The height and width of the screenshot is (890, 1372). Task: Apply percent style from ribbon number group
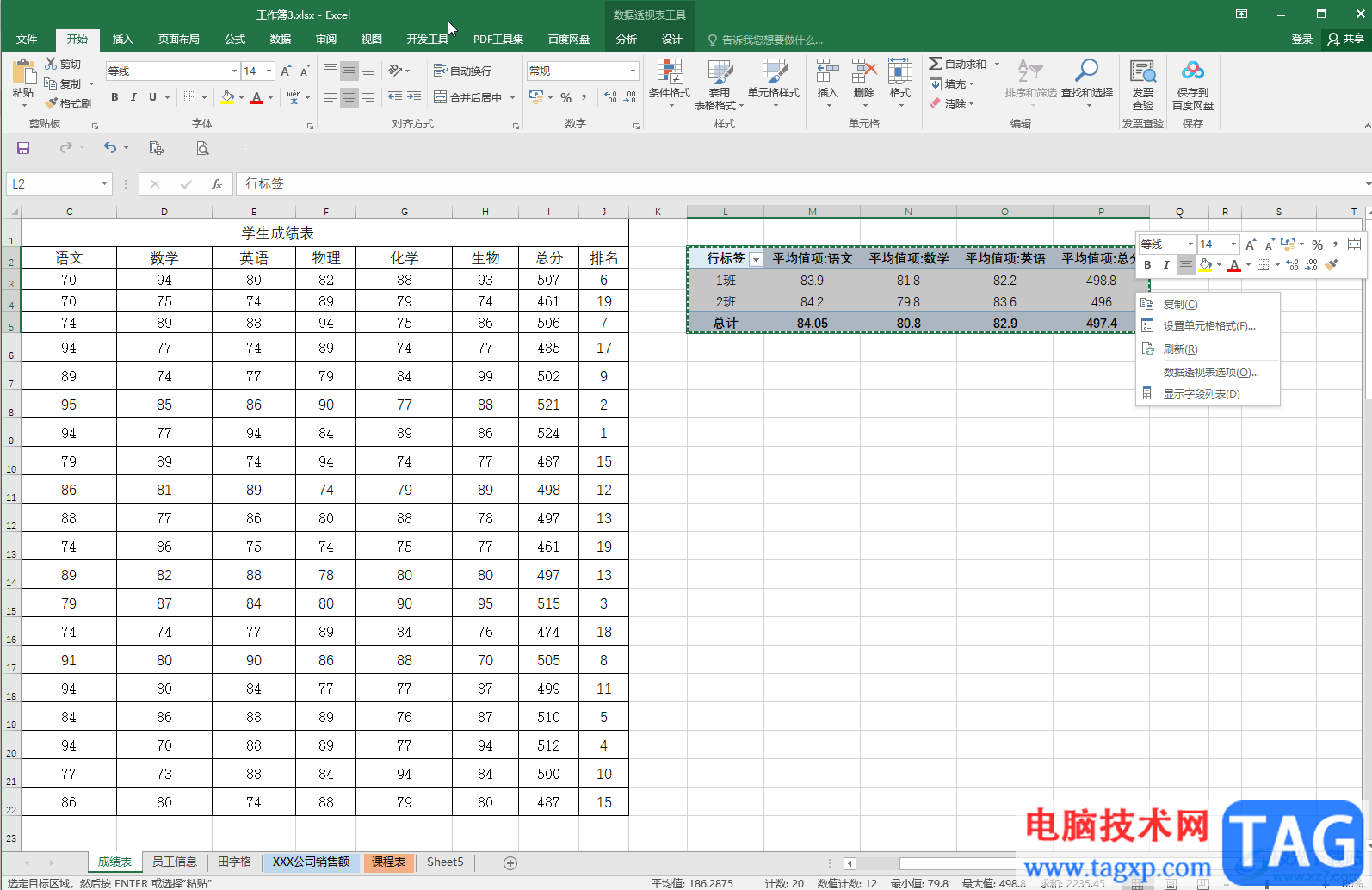566,97
